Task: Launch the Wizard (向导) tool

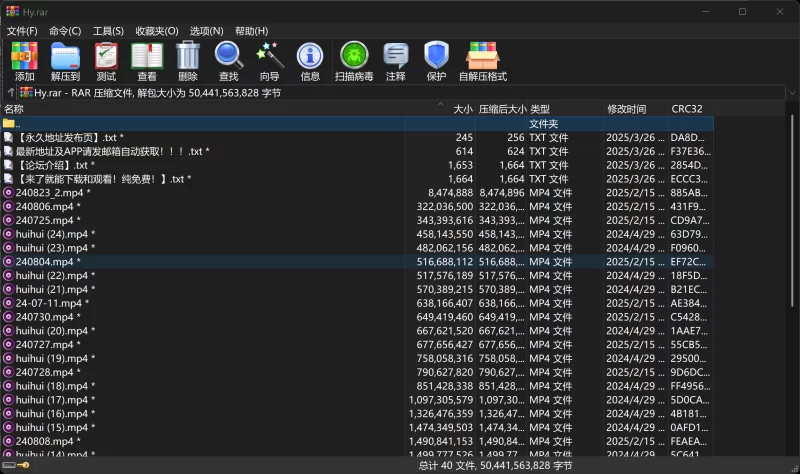Action: tap(270, 61)
